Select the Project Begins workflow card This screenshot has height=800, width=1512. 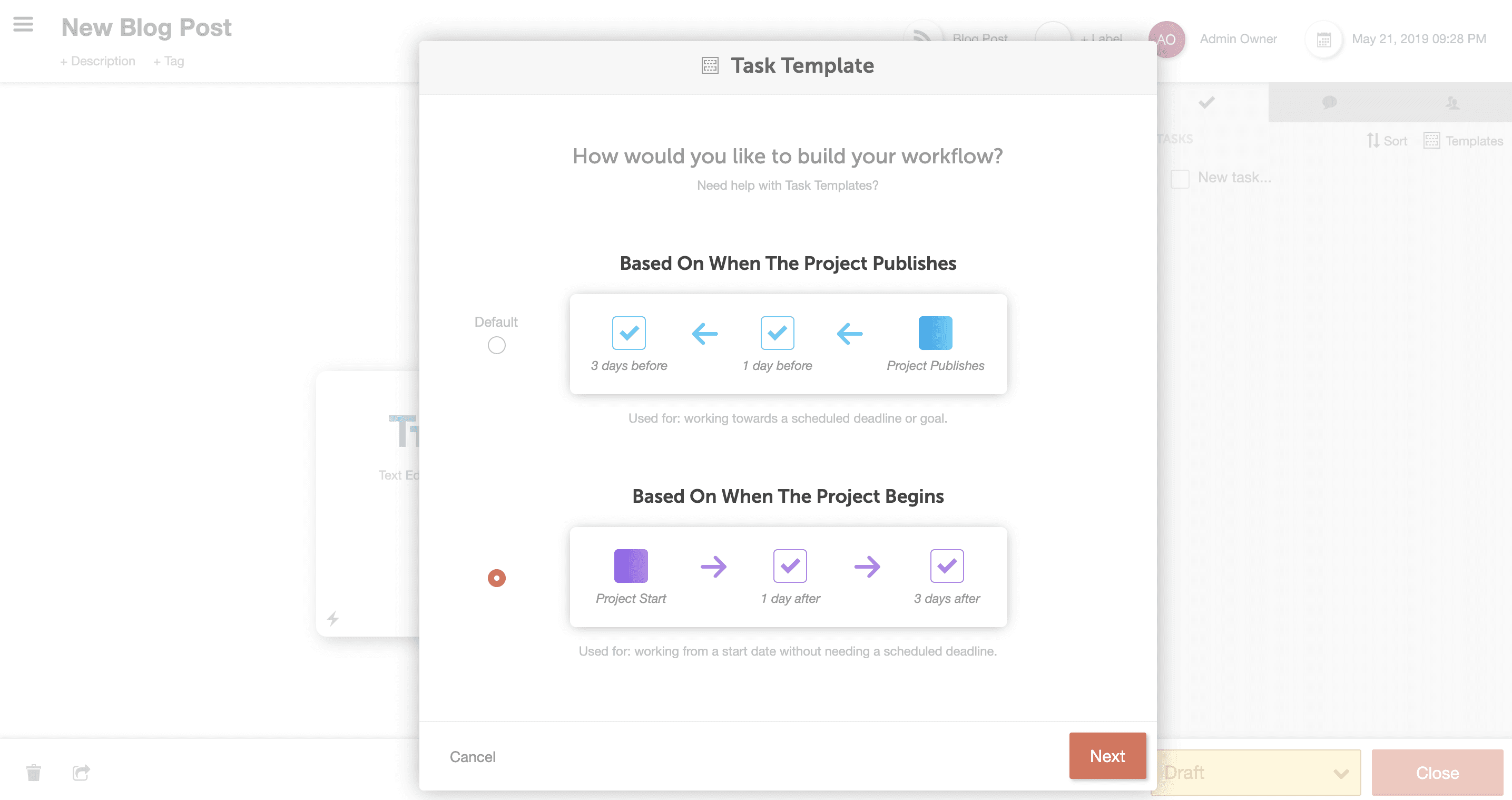[788, 577]
